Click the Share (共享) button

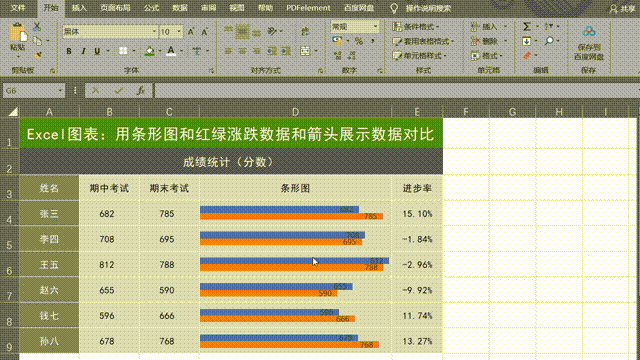[x=622, y=9]
